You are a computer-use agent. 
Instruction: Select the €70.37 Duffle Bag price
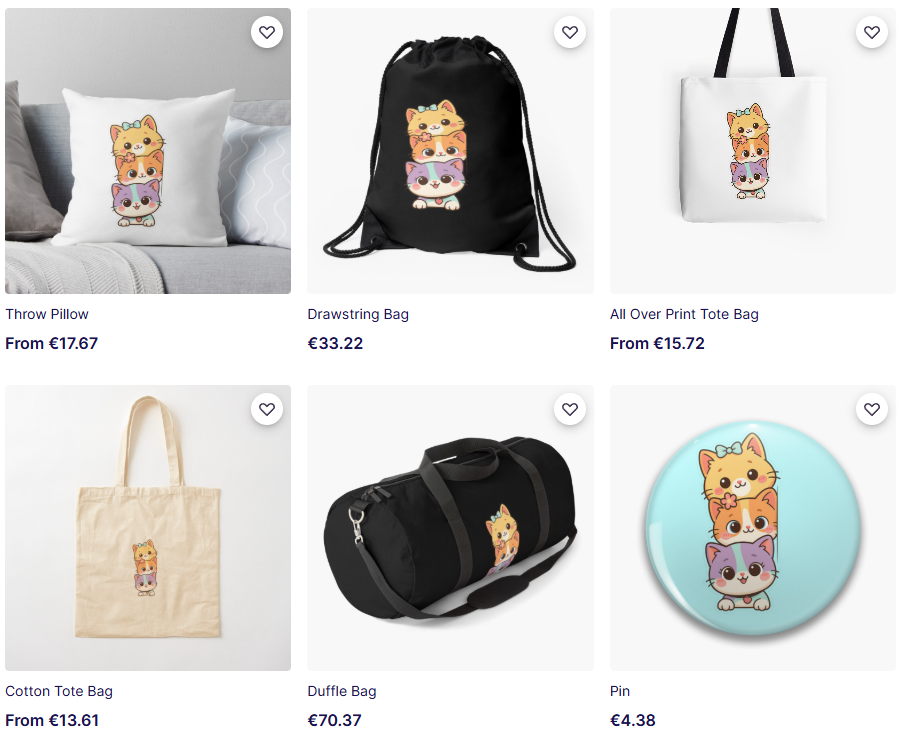coord(334,720)
